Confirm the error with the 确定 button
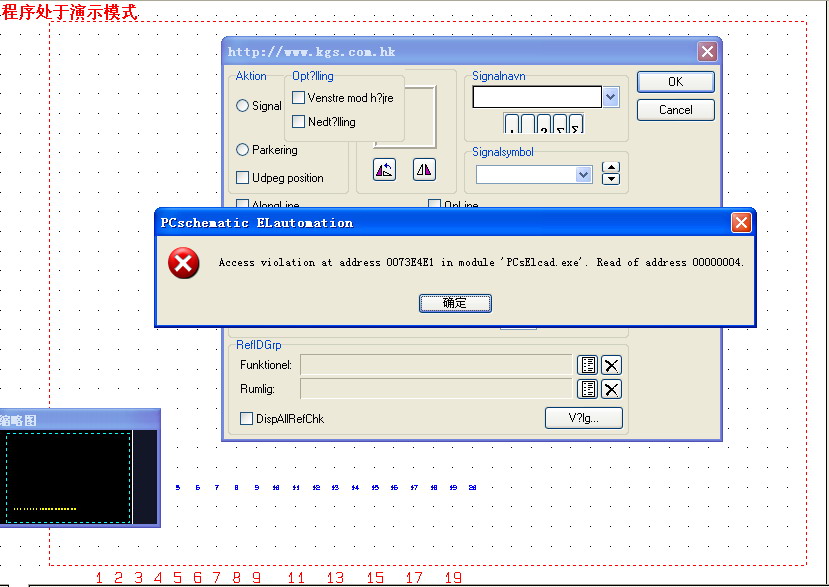This screenshot has height=587, width=829. click(455, 303)
